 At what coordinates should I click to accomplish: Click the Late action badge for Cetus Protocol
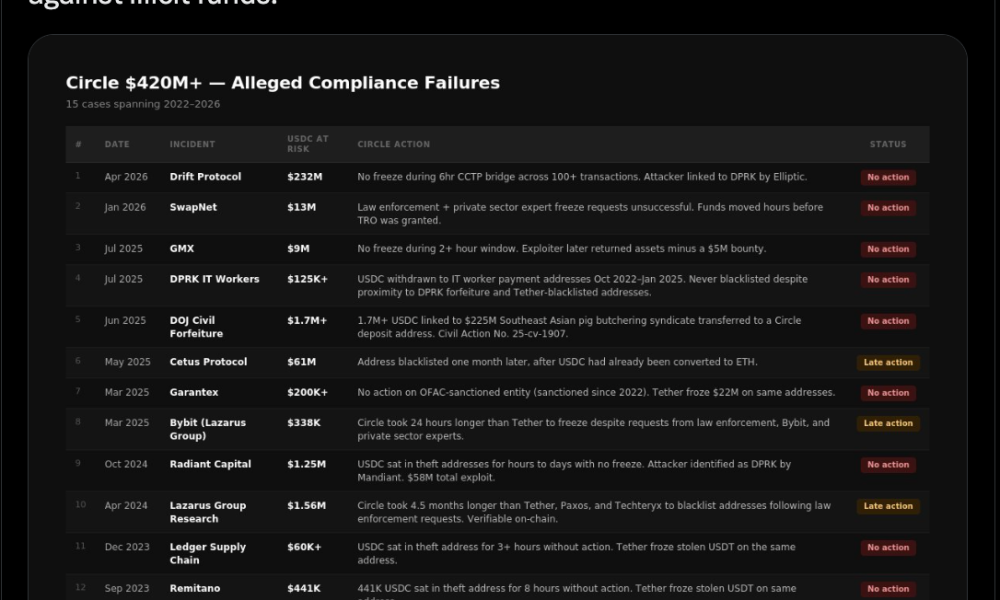[888, 363]
